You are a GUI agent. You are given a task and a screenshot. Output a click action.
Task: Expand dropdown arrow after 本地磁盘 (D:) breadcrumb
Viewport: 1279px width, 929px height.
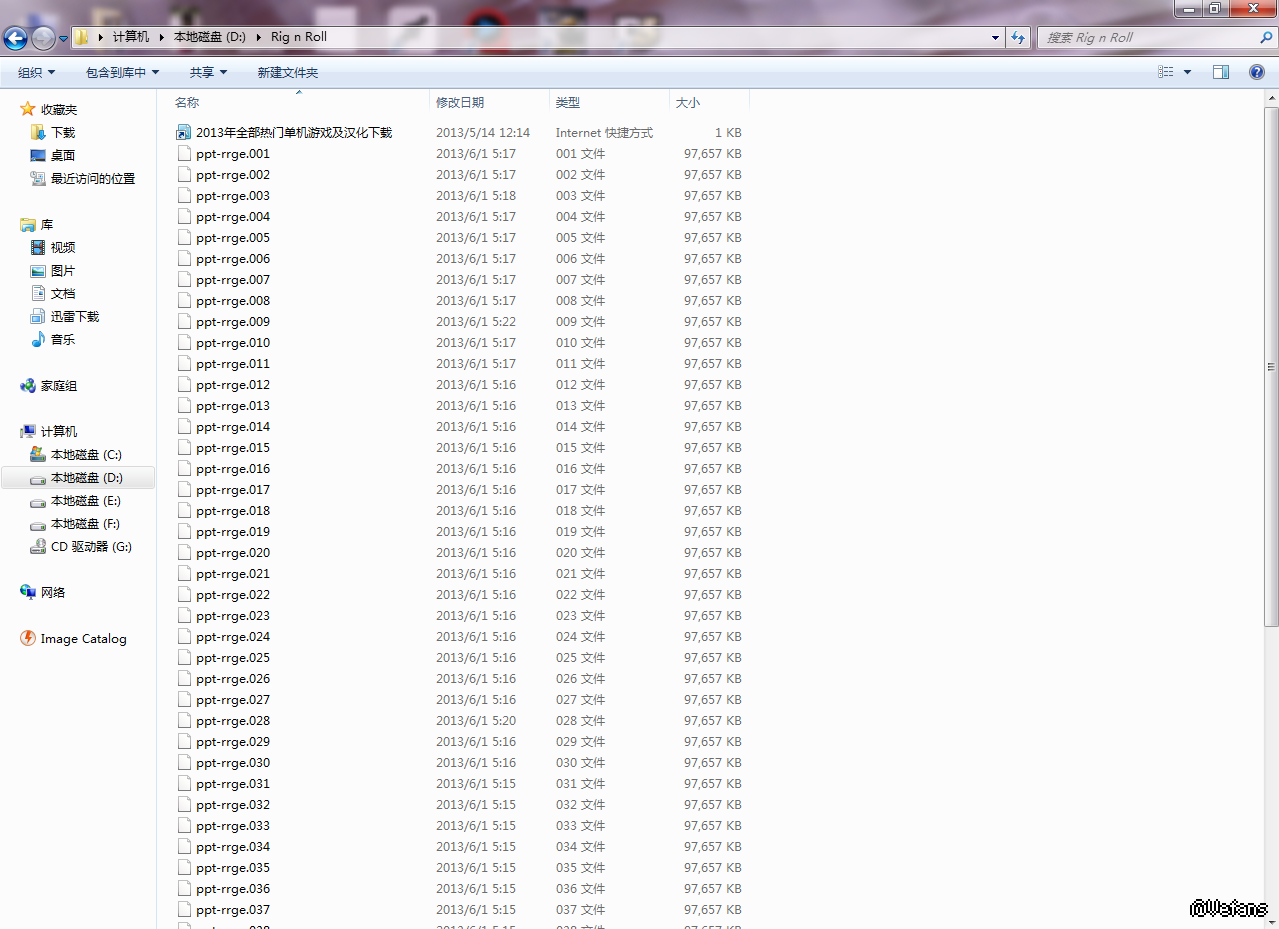tap(258, 37)
